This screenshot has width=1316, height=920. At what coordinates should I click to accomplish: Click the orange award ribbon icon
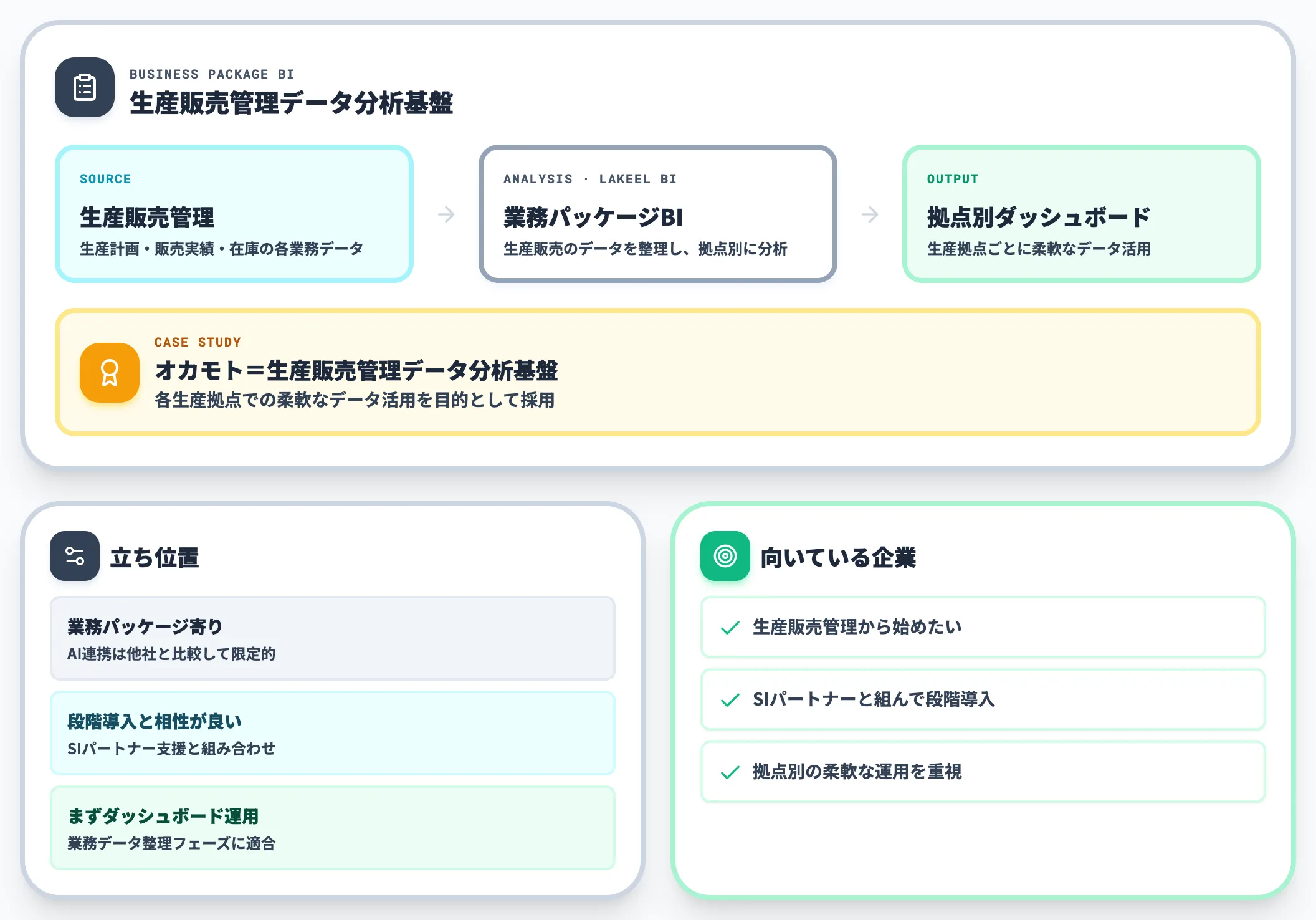tap(110, 373)
